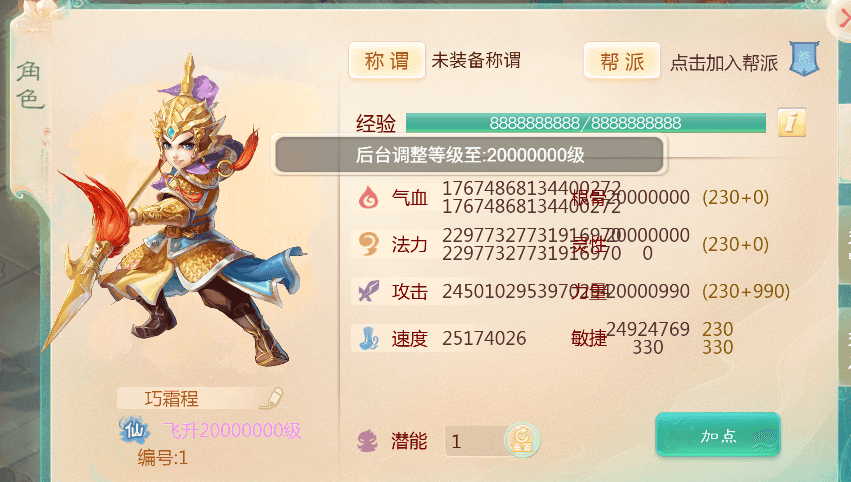Click the purple sword 攻击 icon
This screenshot has width=851, height=482.
tap(369, 291)
